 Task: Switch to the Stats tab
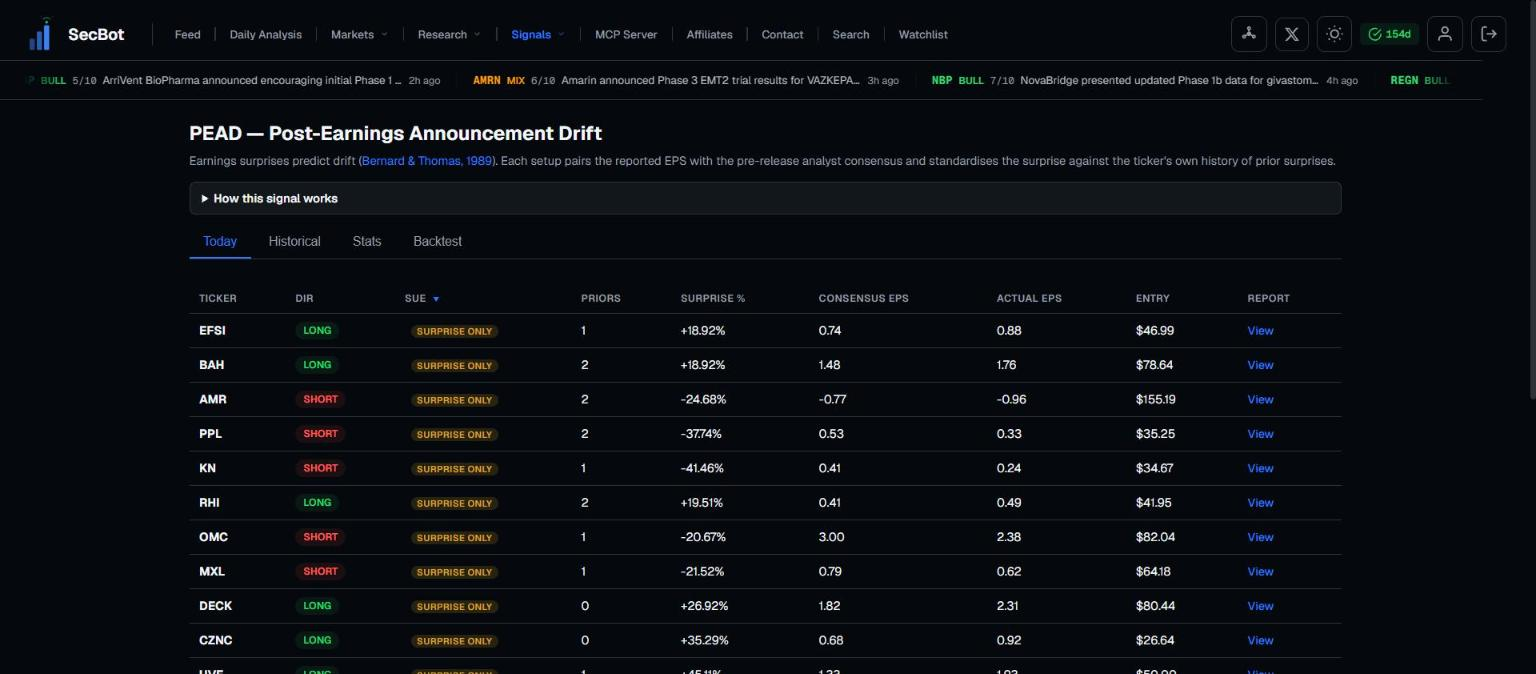367,241
